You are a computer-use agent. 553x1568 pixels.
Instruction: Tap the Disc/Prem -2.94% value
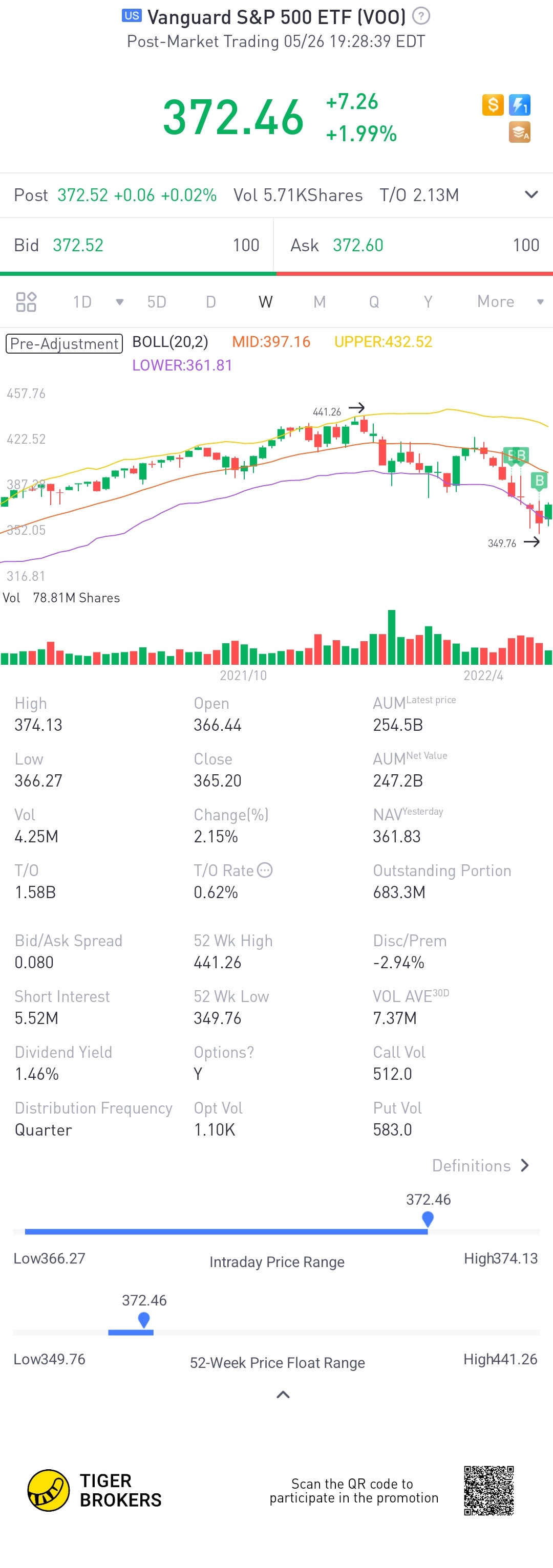click(x=398, y=963)
